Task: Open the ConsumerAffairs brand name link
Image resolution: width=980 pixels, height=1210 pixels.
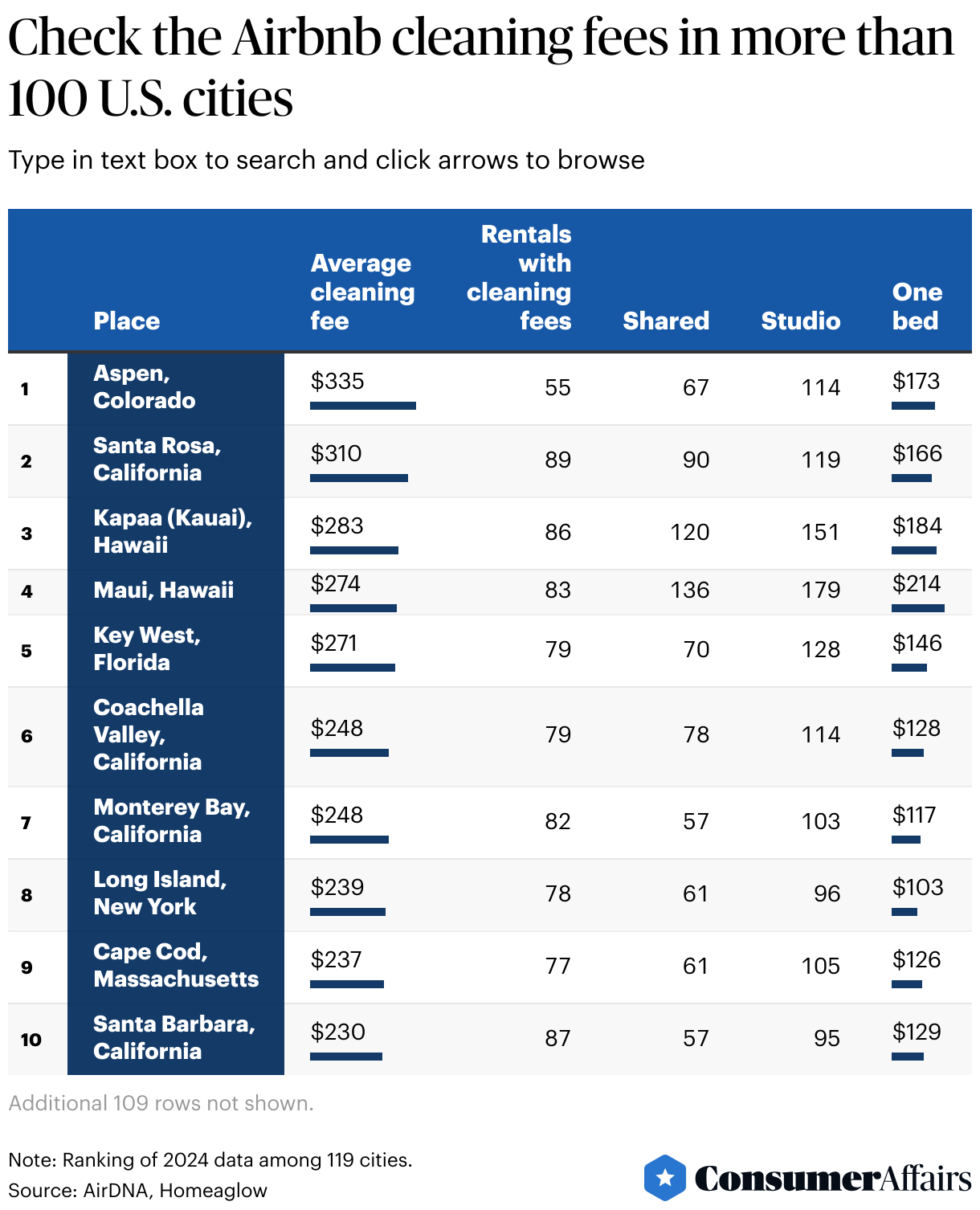Action: 833,1179
